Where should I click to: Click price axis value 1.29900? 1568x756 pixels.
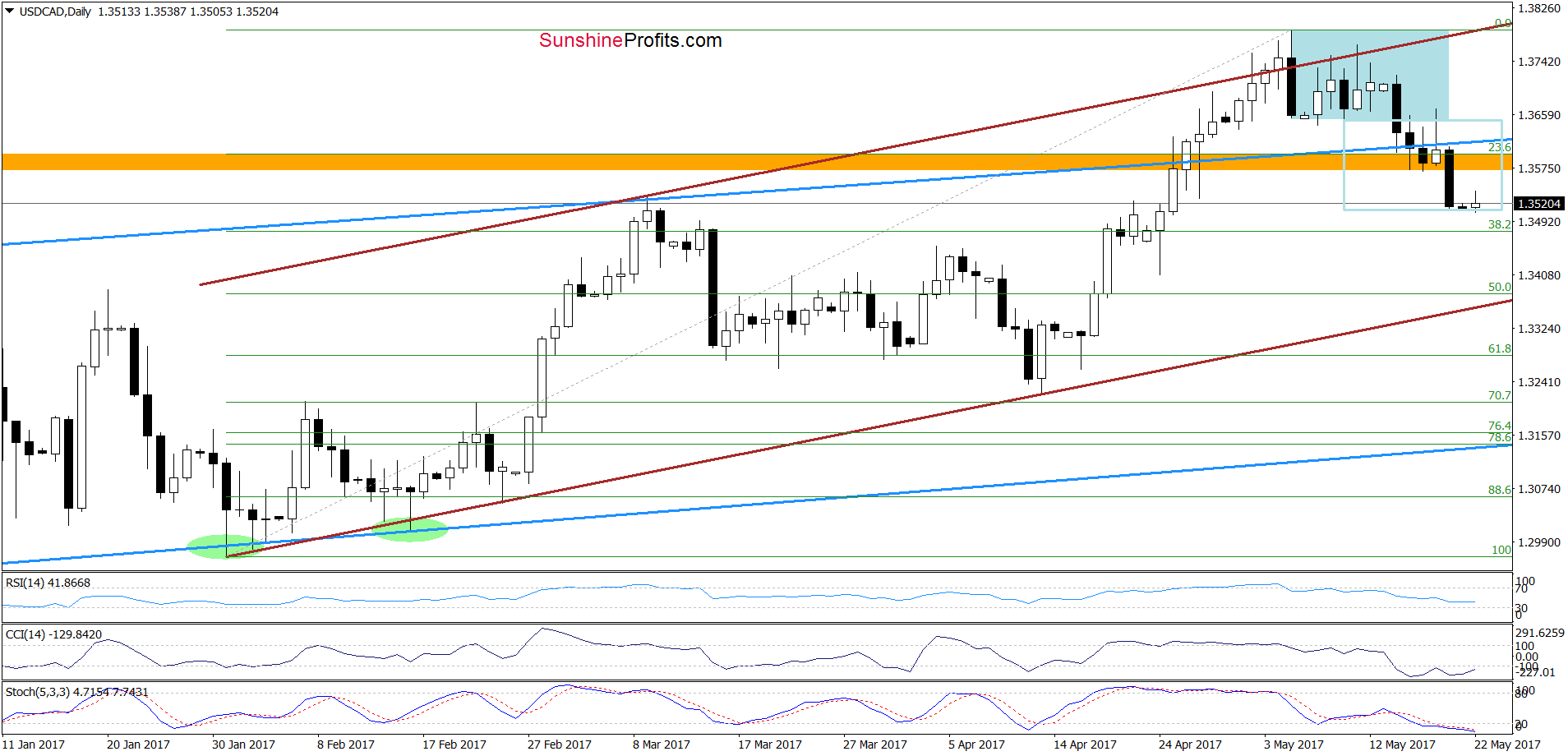click(1539, 542)
